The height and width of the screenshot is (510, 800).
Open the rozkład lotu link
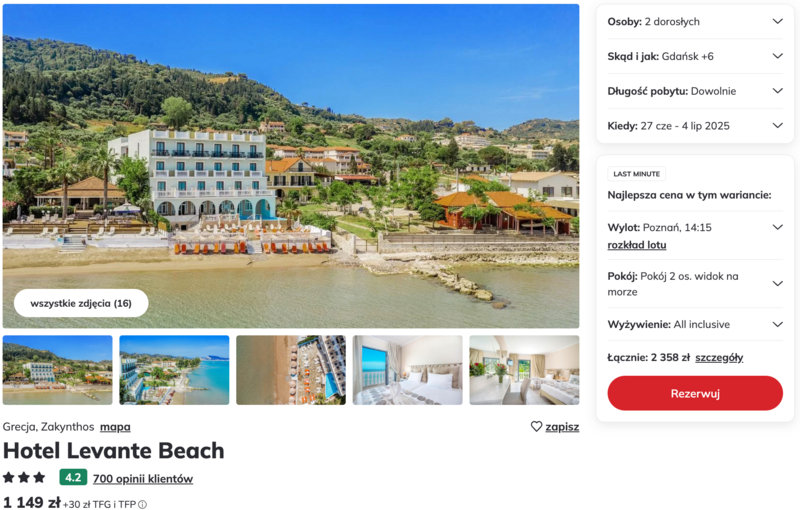coord(637,245)
